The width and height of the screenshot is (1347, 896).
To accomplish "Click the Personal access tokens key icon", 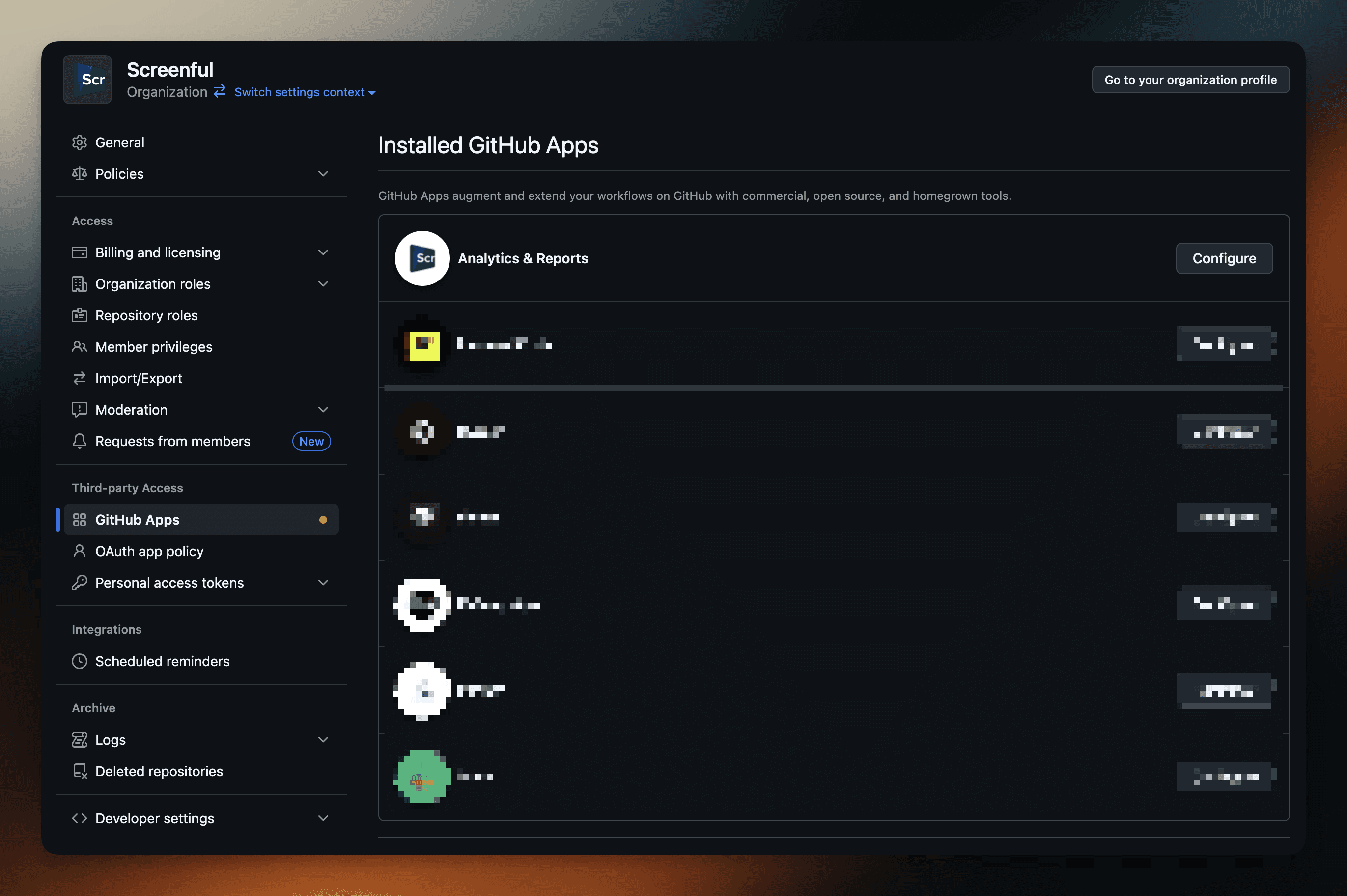I will click(80, 583).
